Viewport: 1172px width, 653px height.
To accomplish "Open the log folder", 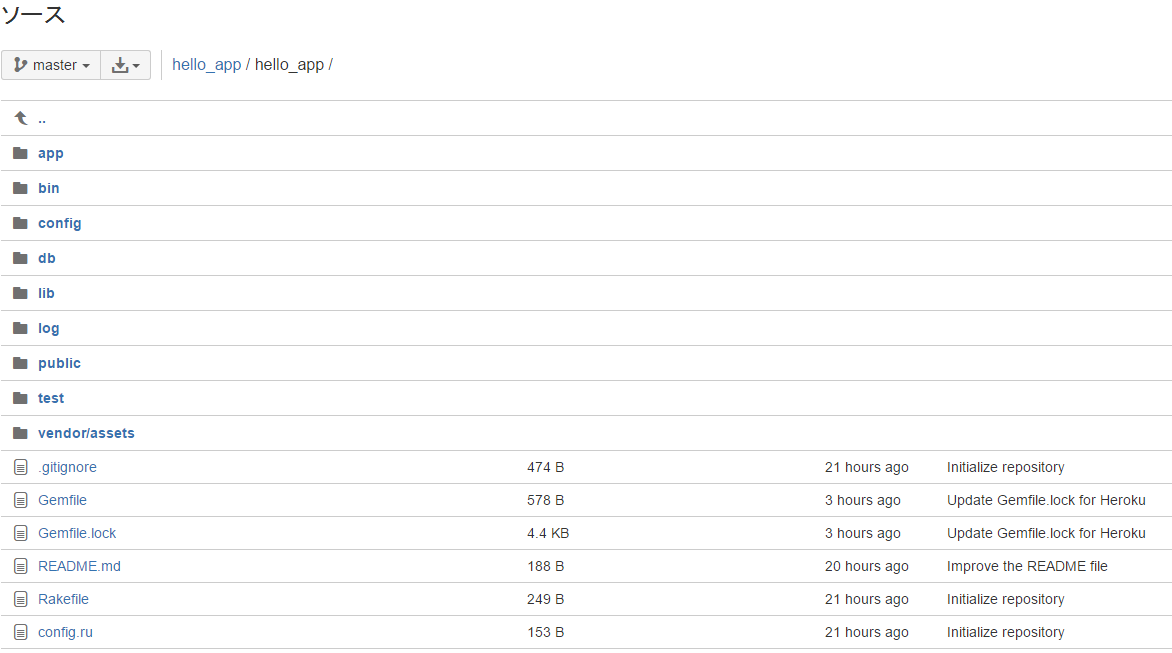I will [49, 329].
